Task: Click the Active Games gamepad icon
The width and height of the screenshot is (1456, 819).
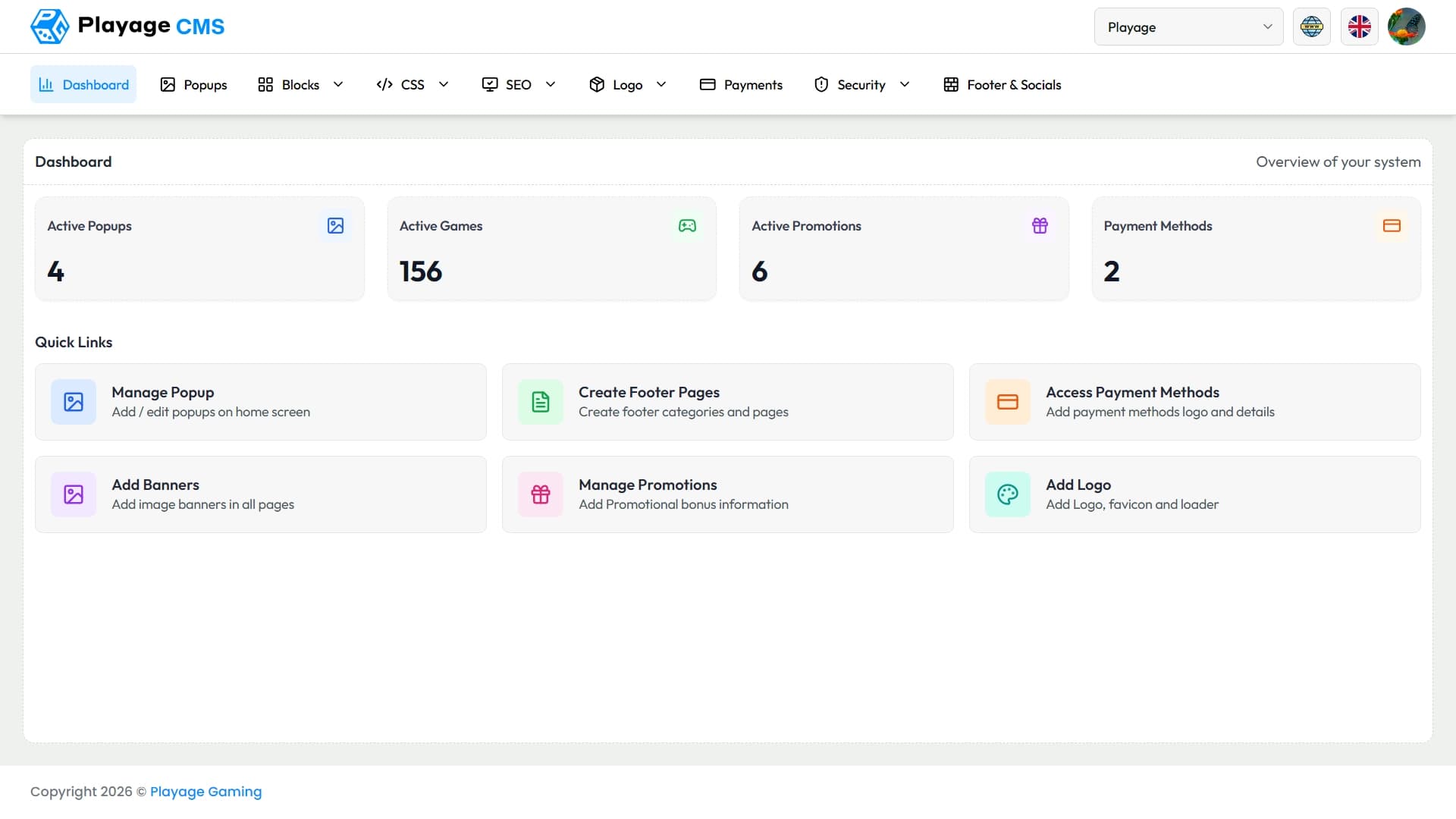Action: 688,226
